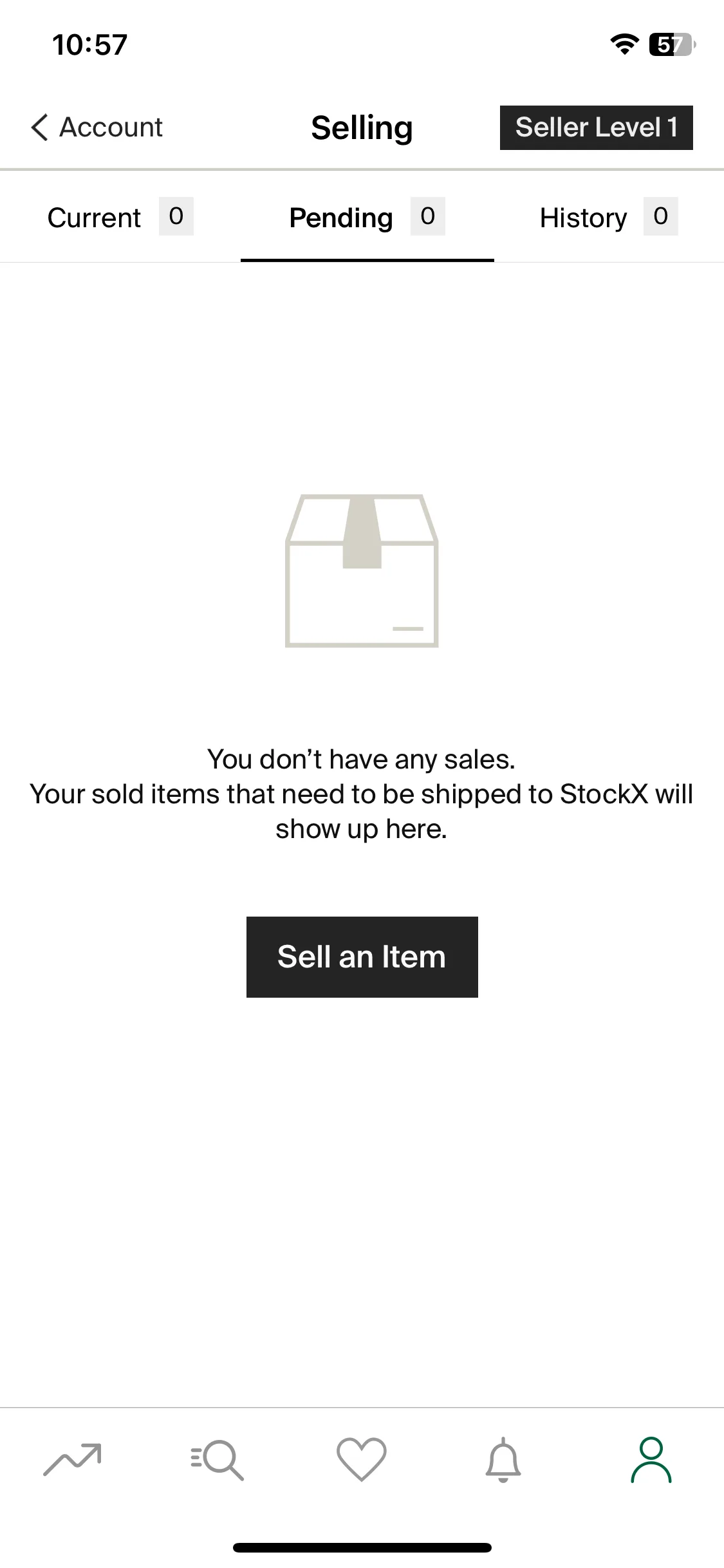Tap the Selling page title
The image size is (724, 1568).
click(x=362, y=127)
